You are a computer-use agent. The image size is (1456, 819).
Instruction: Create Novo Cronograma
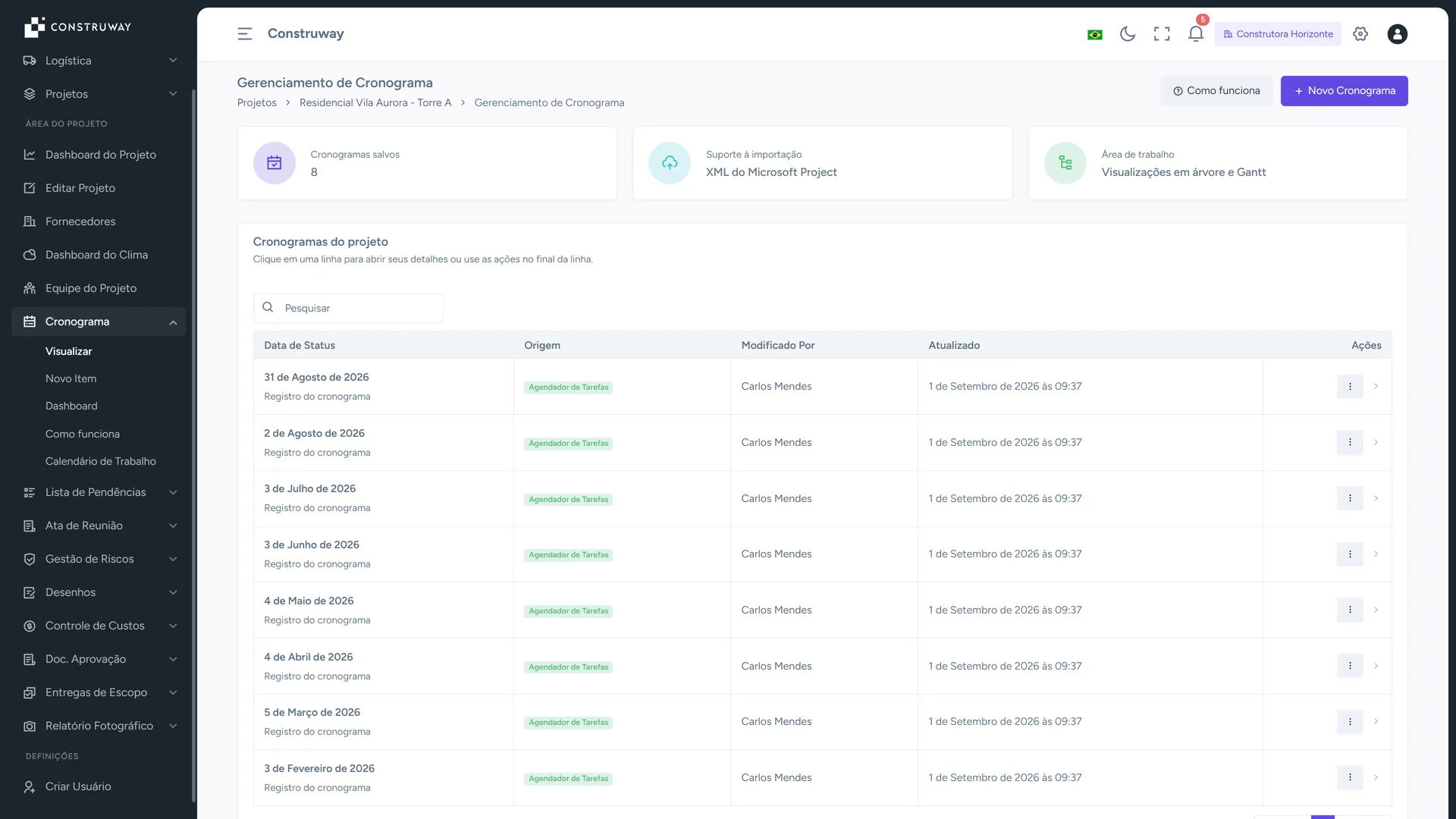pos(1344,91)
